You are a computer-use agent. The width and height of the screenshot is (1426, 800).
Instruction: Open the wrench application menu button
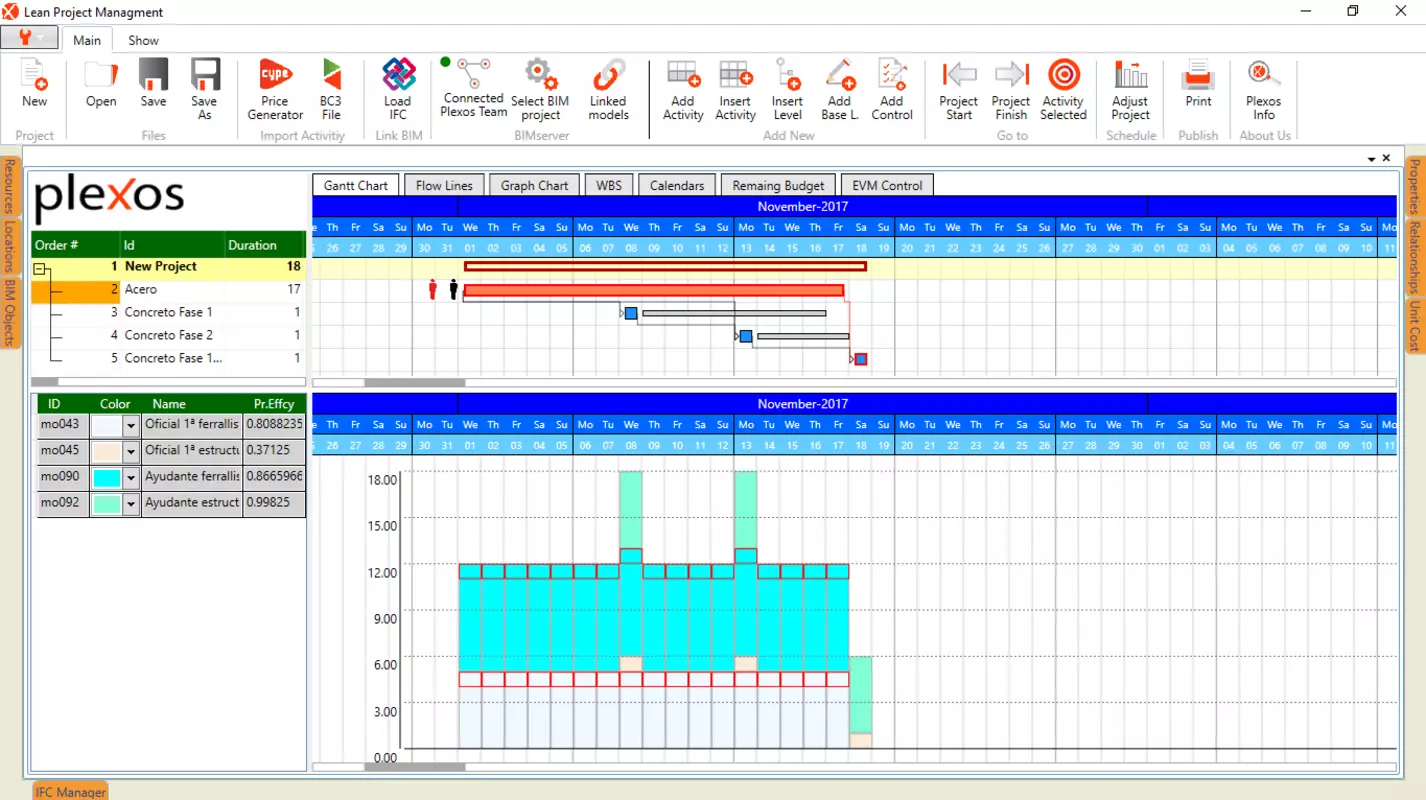[x=29, y=38]
